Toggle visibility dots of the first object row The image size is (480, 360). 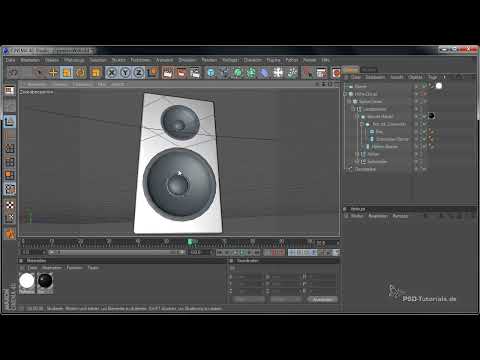tap(416, 86)
